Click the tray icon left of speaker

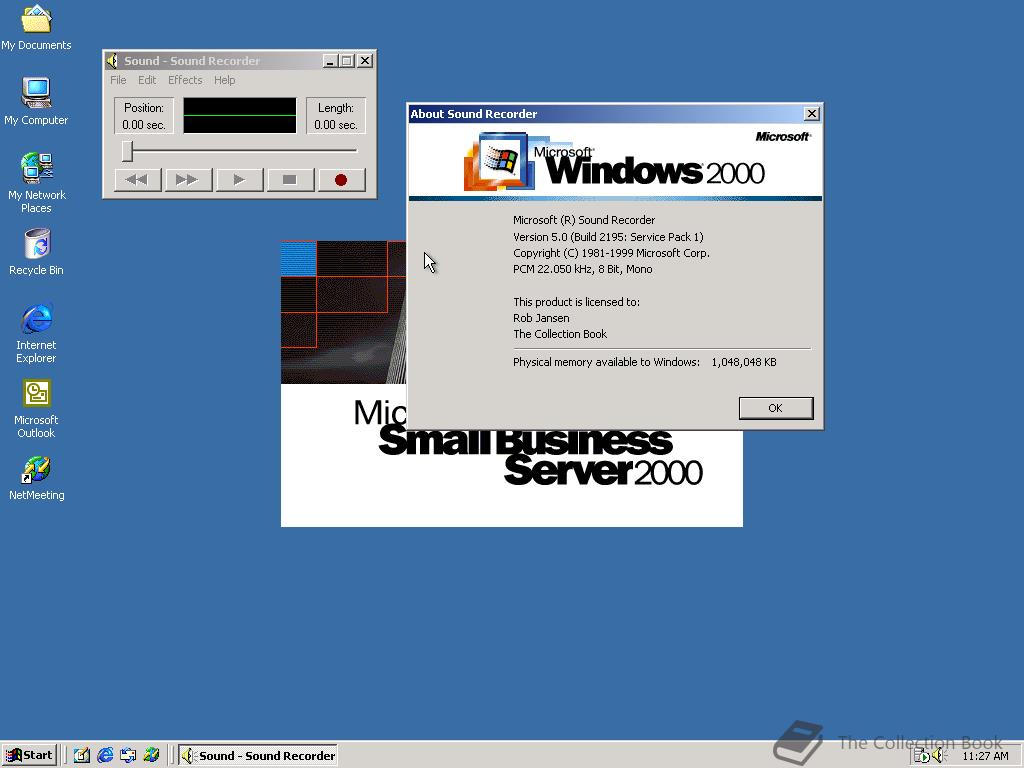[921, 756]
